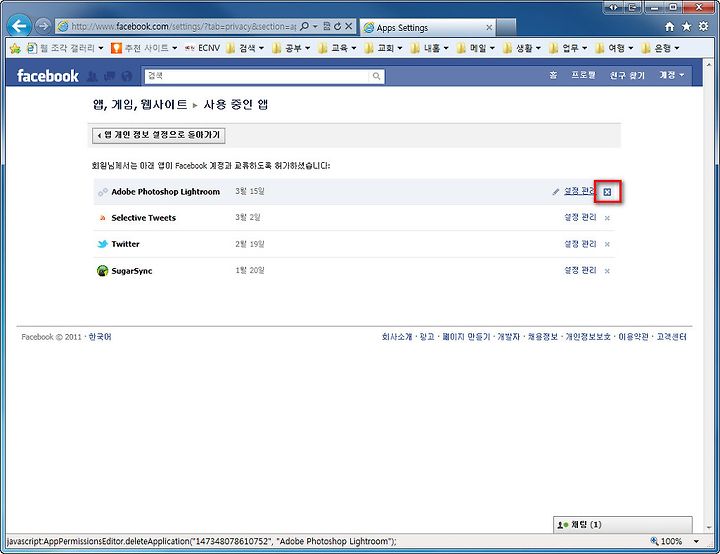Image resolution: width=720 pixels, height=554 pixels.
Task: Close the Apps Settings tab
Action: 489,28
